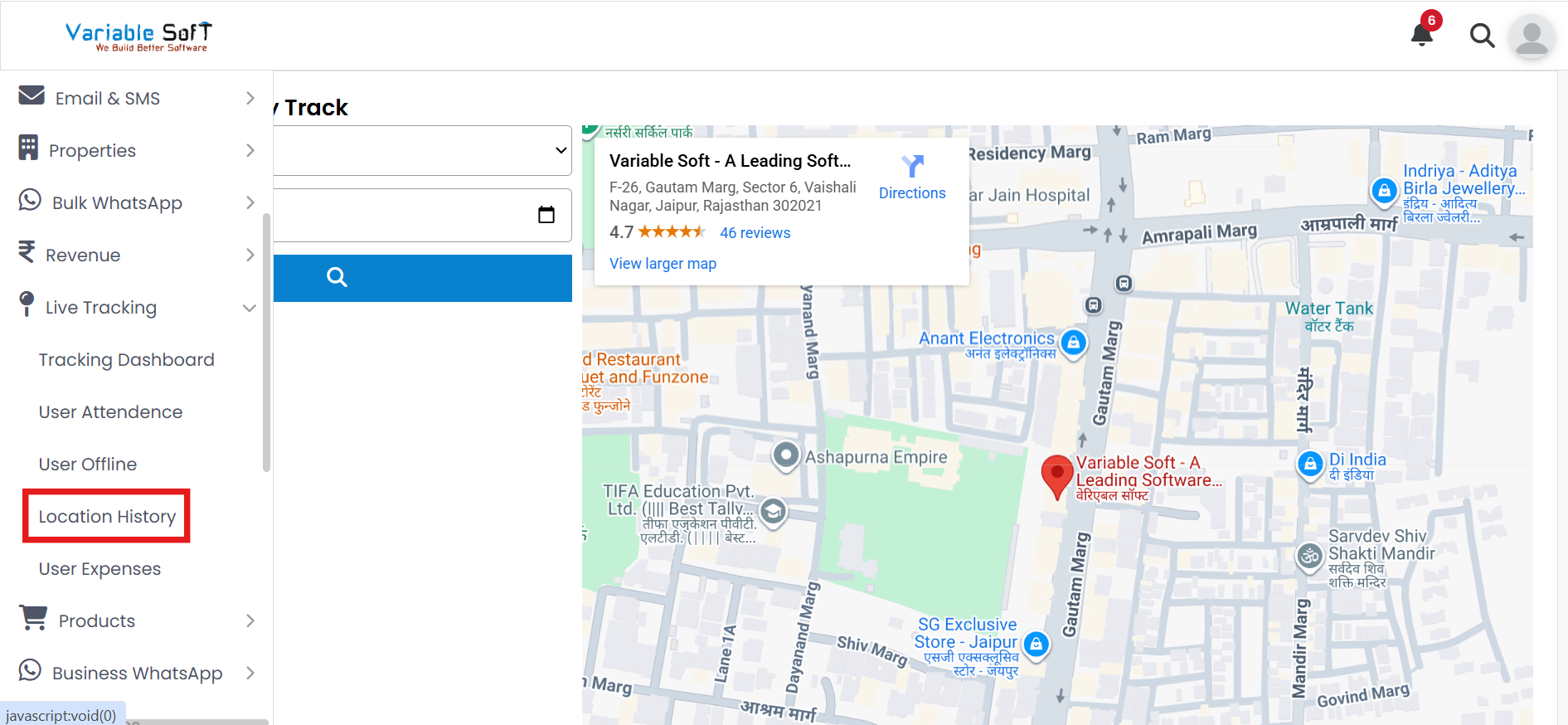
Task: Click the header search magnifier icon
Action: tap(1482, 36)
